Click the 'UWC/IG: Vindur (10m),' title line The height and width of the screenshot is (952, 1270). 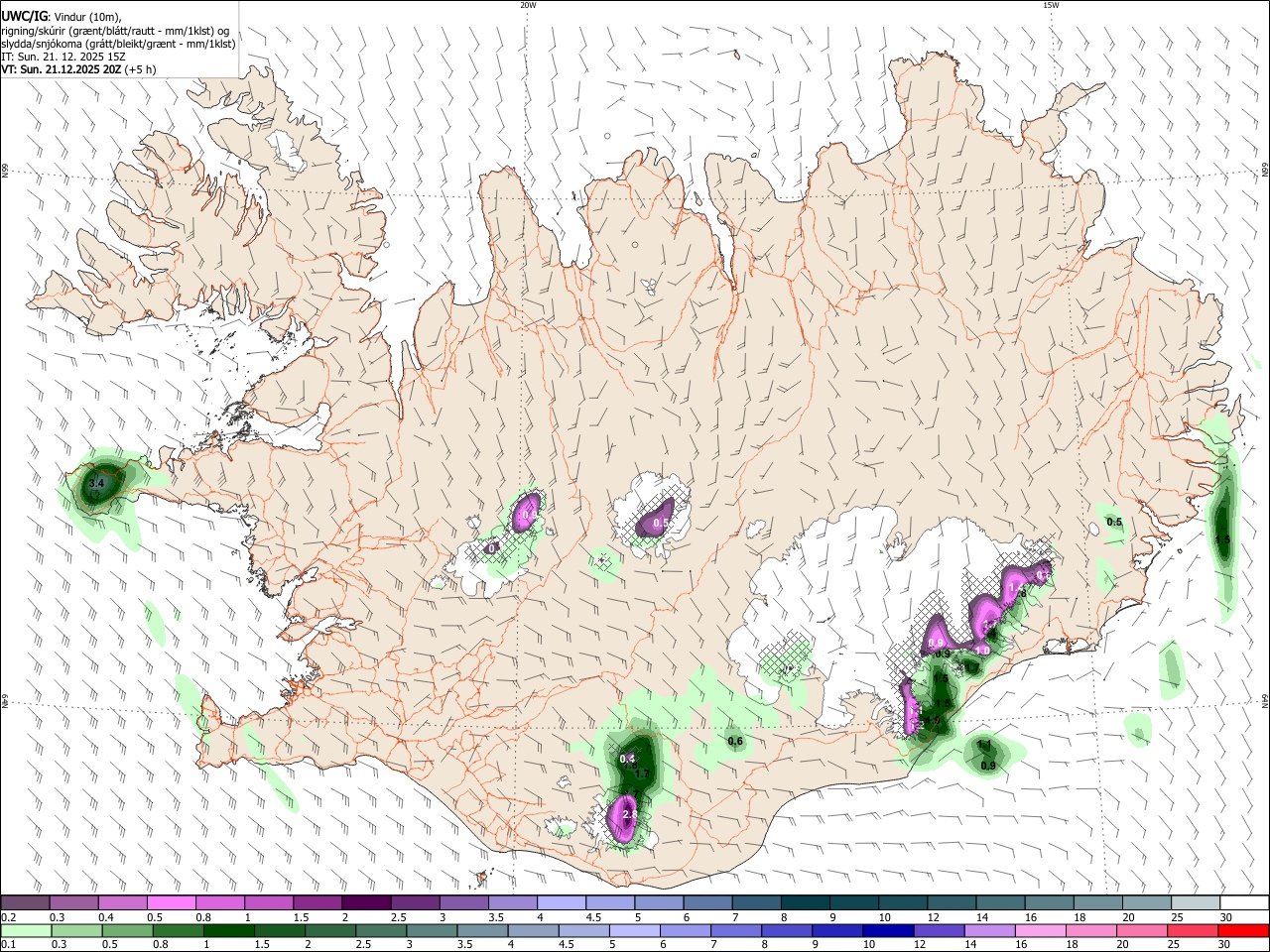61,17
